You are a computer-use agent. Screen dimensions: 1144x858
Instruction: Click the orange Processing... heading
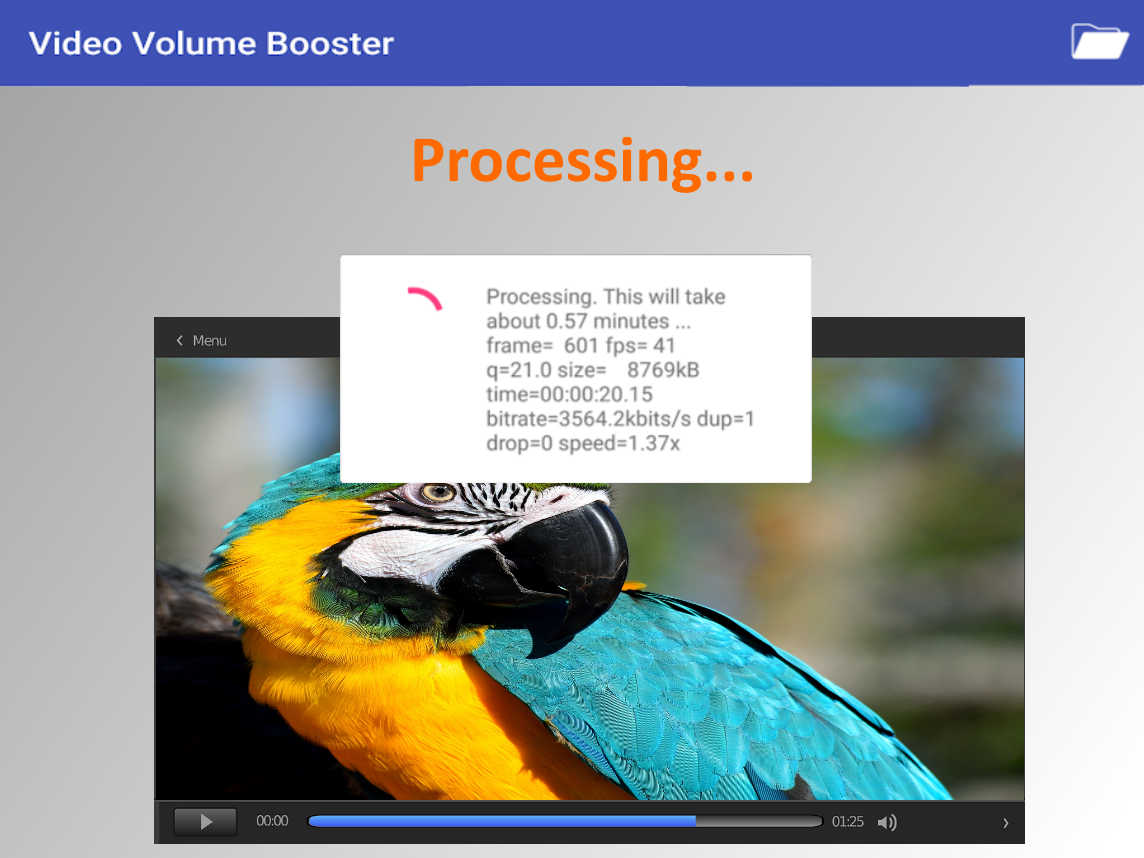[x=582, y=160]
